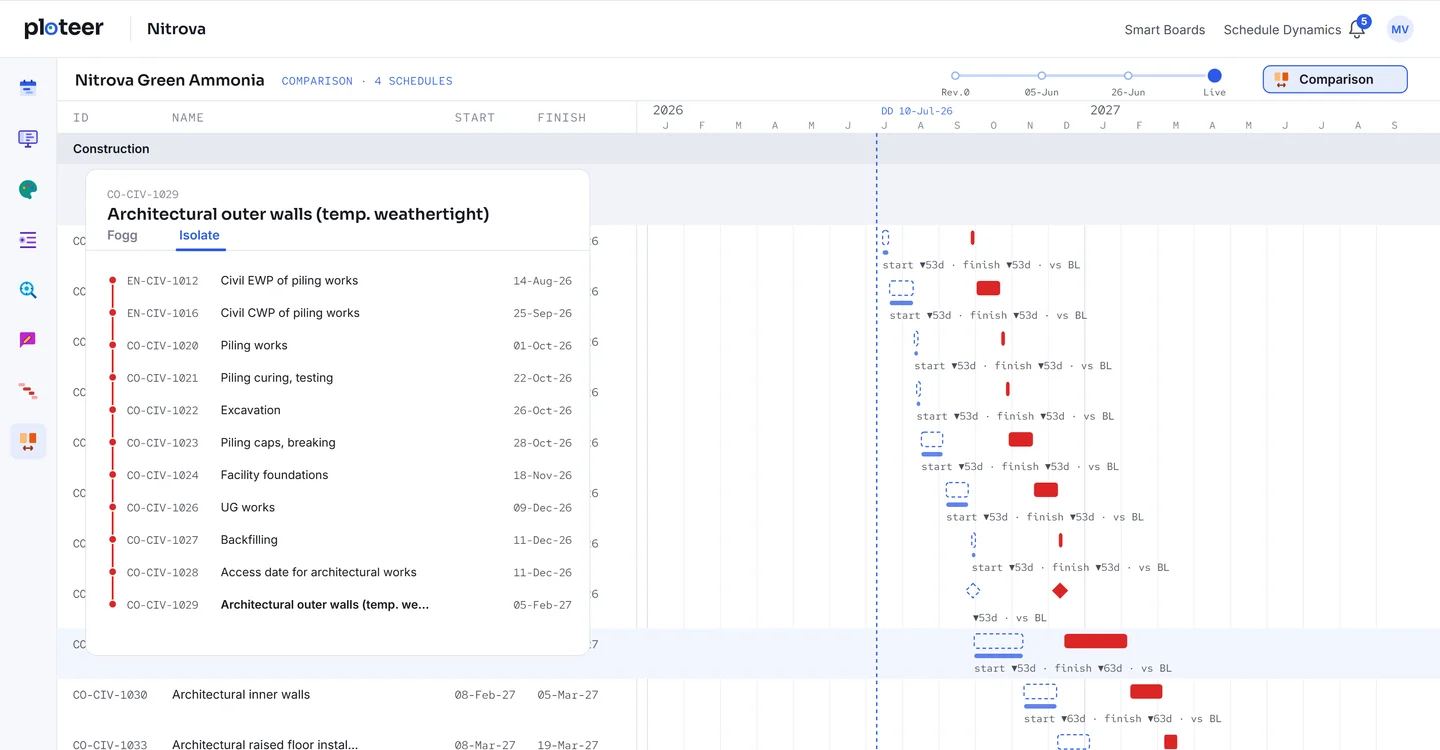Select Civil EWP of piling works entry
The width and height of the screenshot is (1440, 750).
pos(340,281)
